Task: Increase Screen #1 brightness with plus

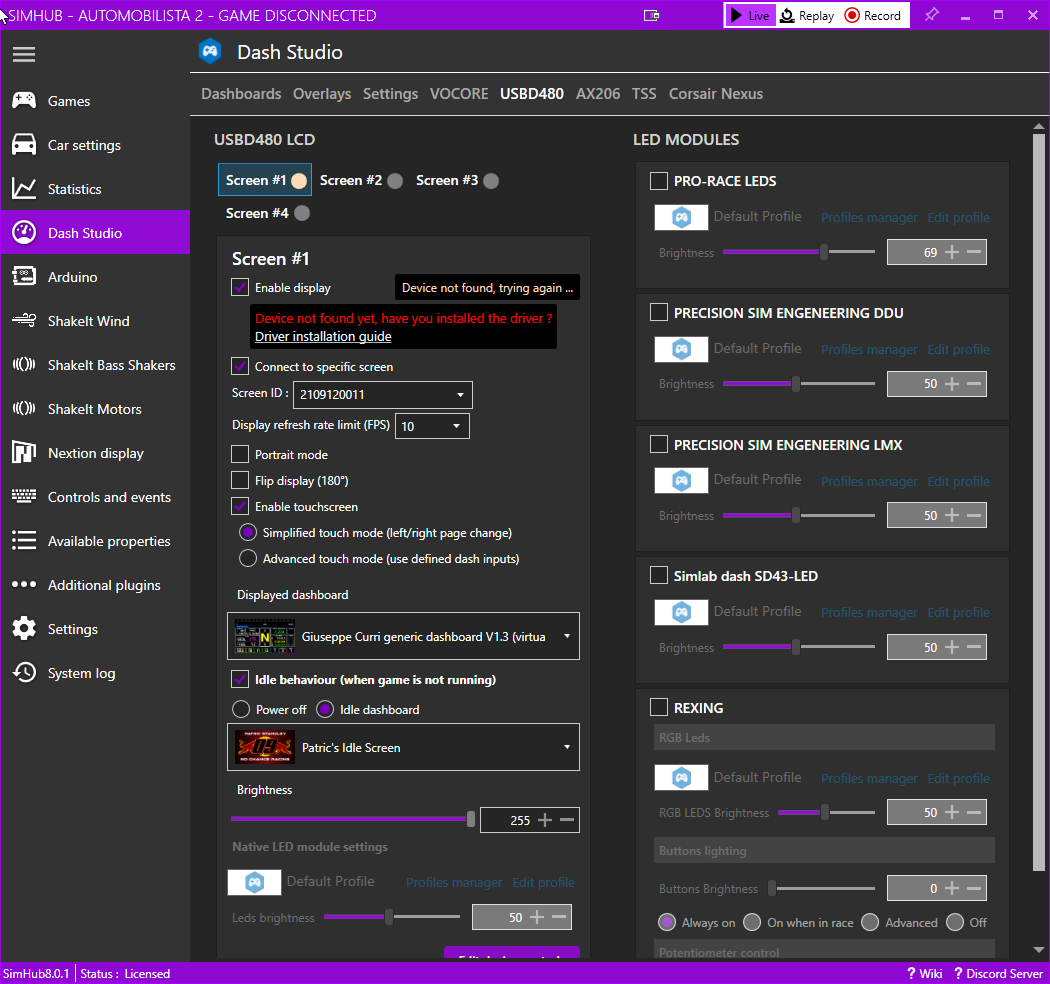Action: pos(545,820)
